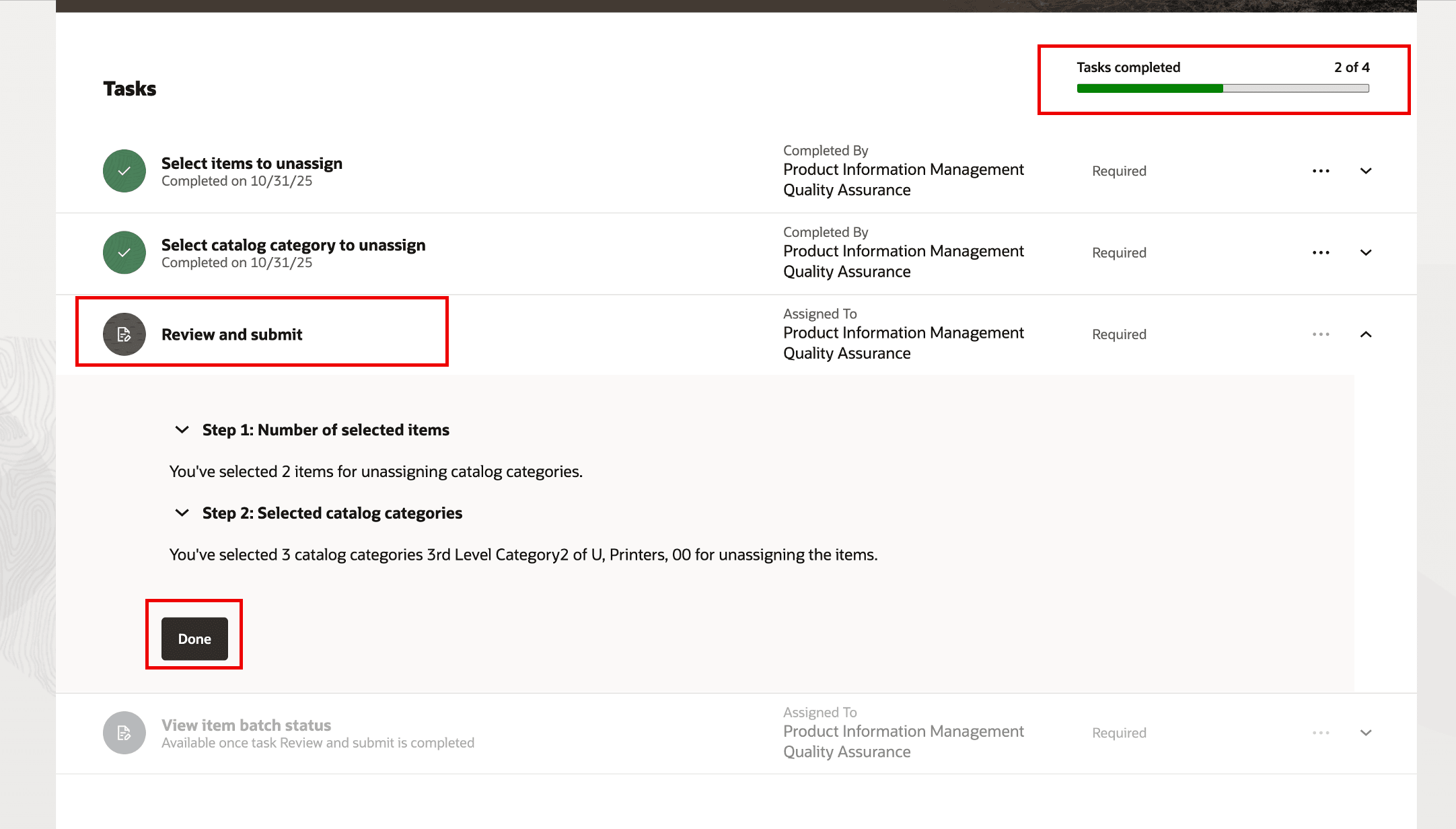The image size is (1456, 829).
Task: Collapse the Review and submit task details
Action: coord(1366,334)
